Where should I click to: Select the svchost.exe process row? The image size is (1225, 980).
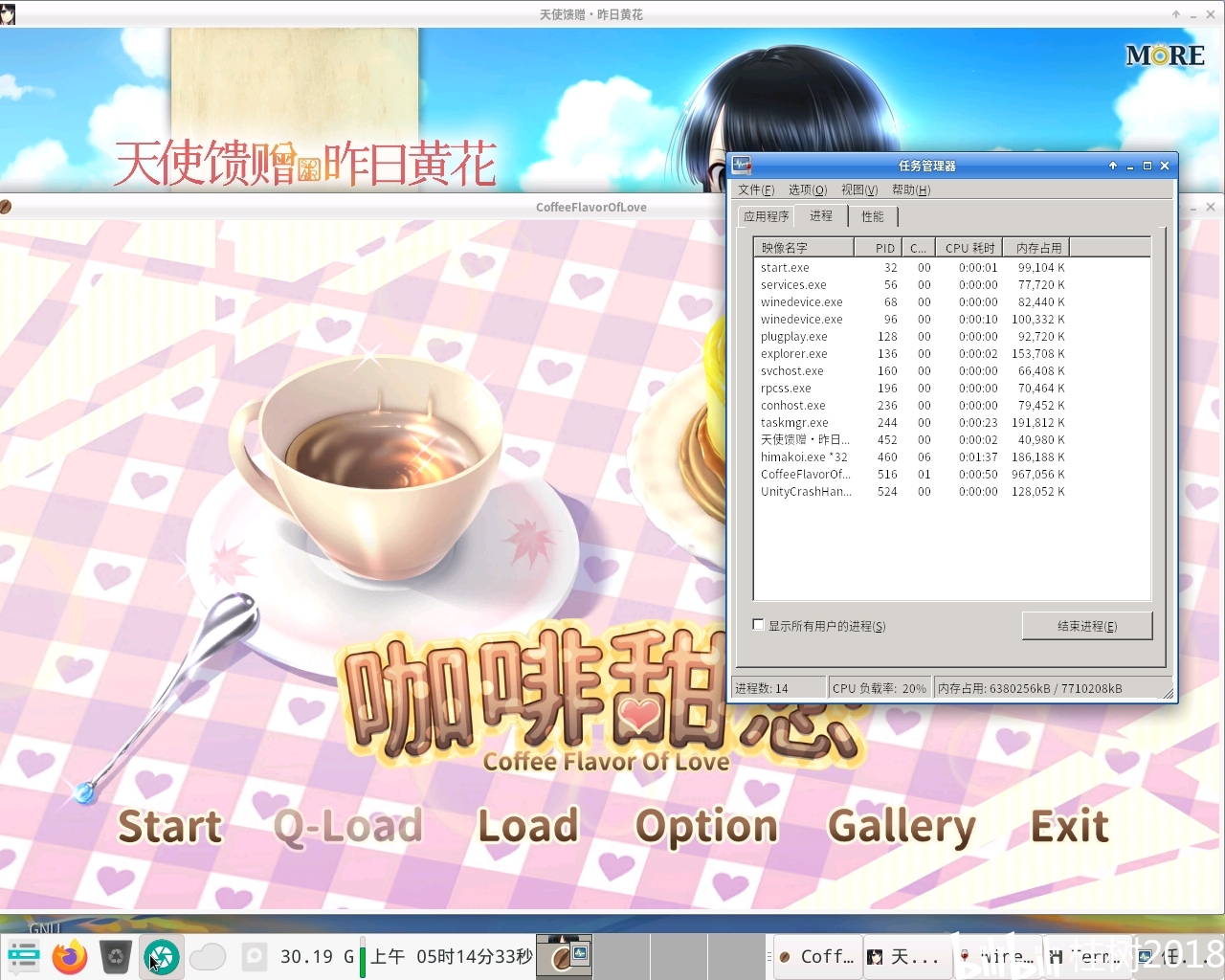tap(912, 371)
